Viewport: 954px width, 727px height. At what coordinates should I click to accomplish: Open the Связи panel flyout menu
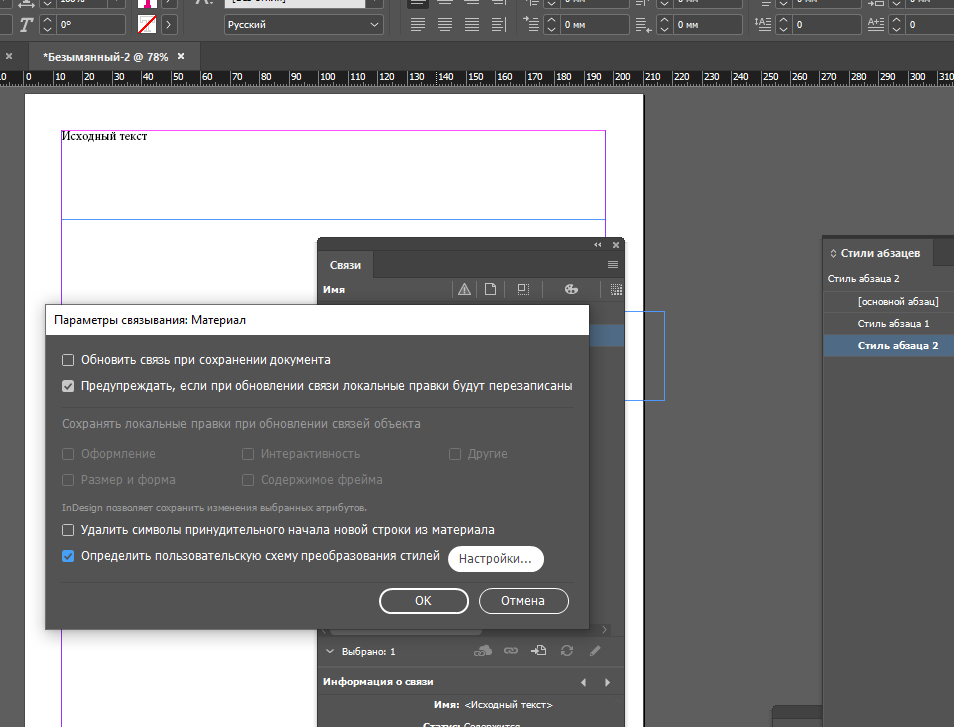coord(613,265)
